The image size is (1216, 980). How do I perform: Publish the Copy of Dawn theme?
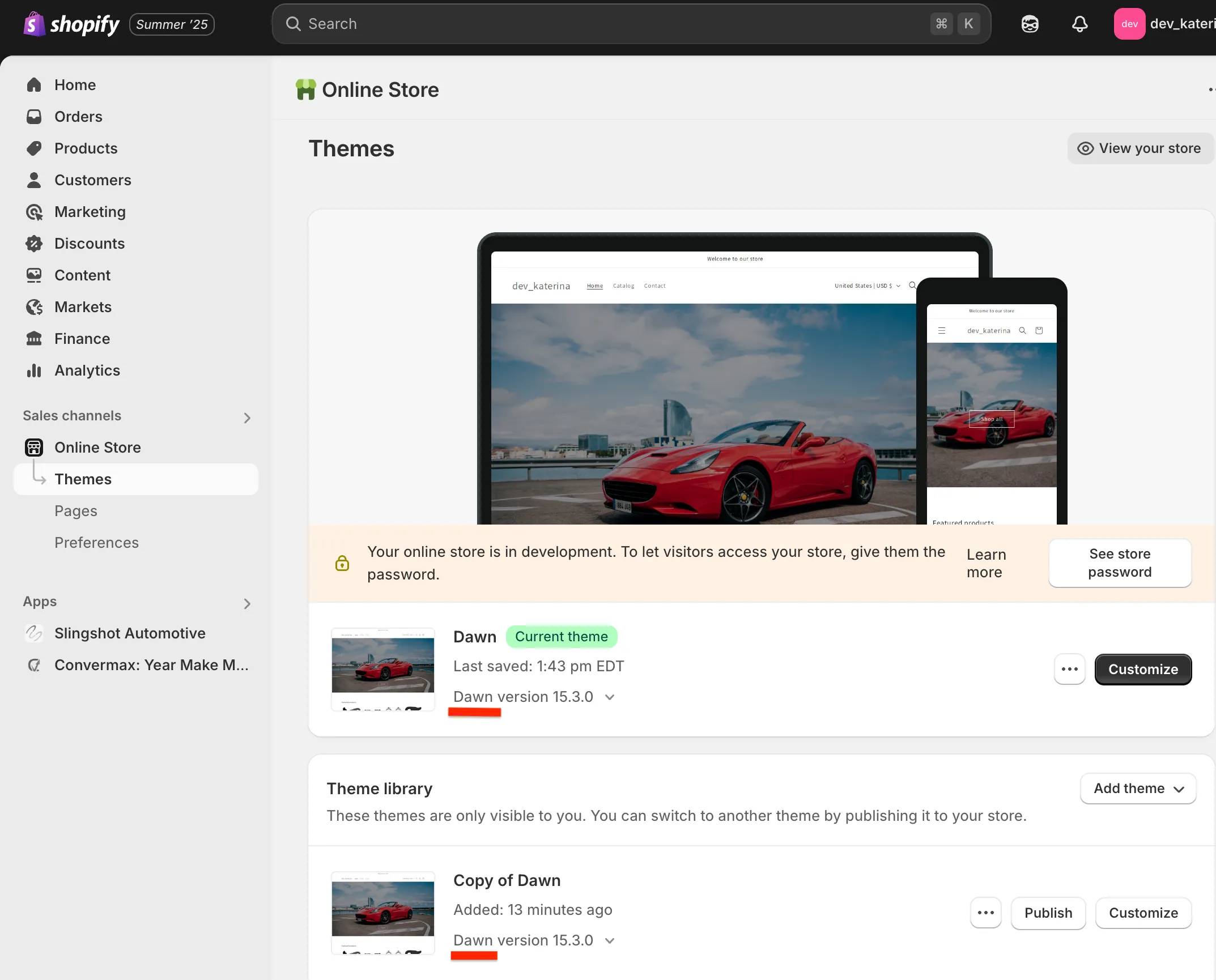[1048, 913]
